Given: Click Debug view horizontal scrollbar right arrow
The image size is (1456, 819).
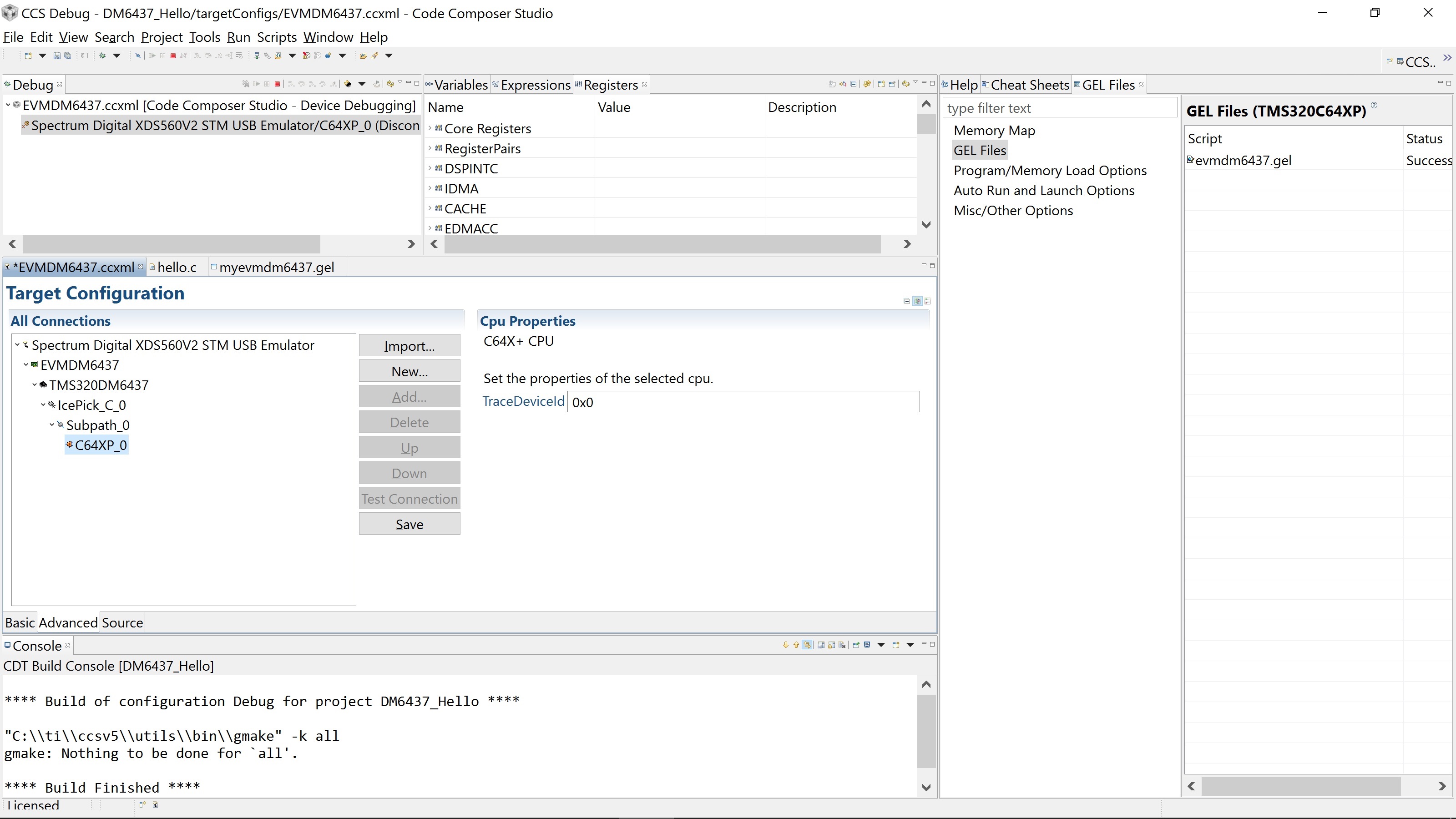Looking at the screenshot, I should [x=411, y=243].
